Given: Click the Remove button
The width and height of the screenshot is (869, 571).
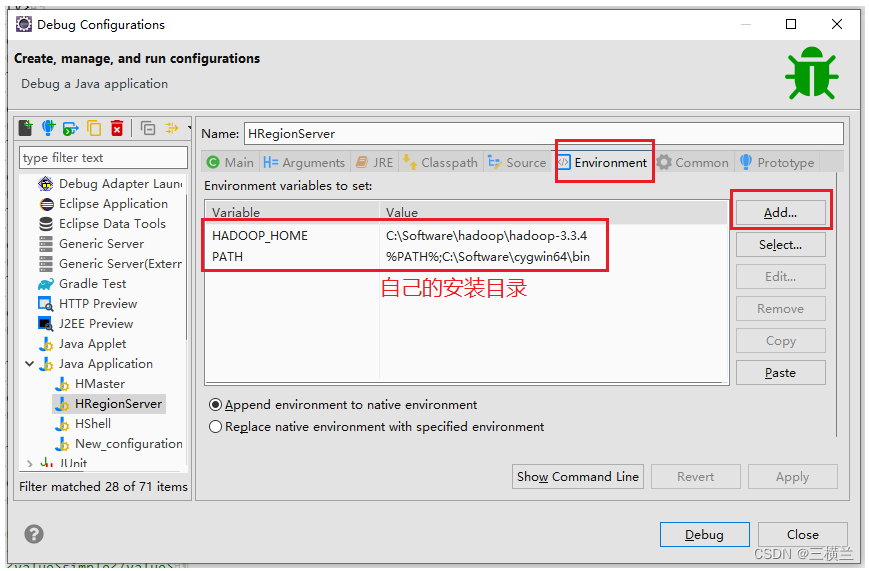Looking at the screenshot, I should click(x=780, y=309).
